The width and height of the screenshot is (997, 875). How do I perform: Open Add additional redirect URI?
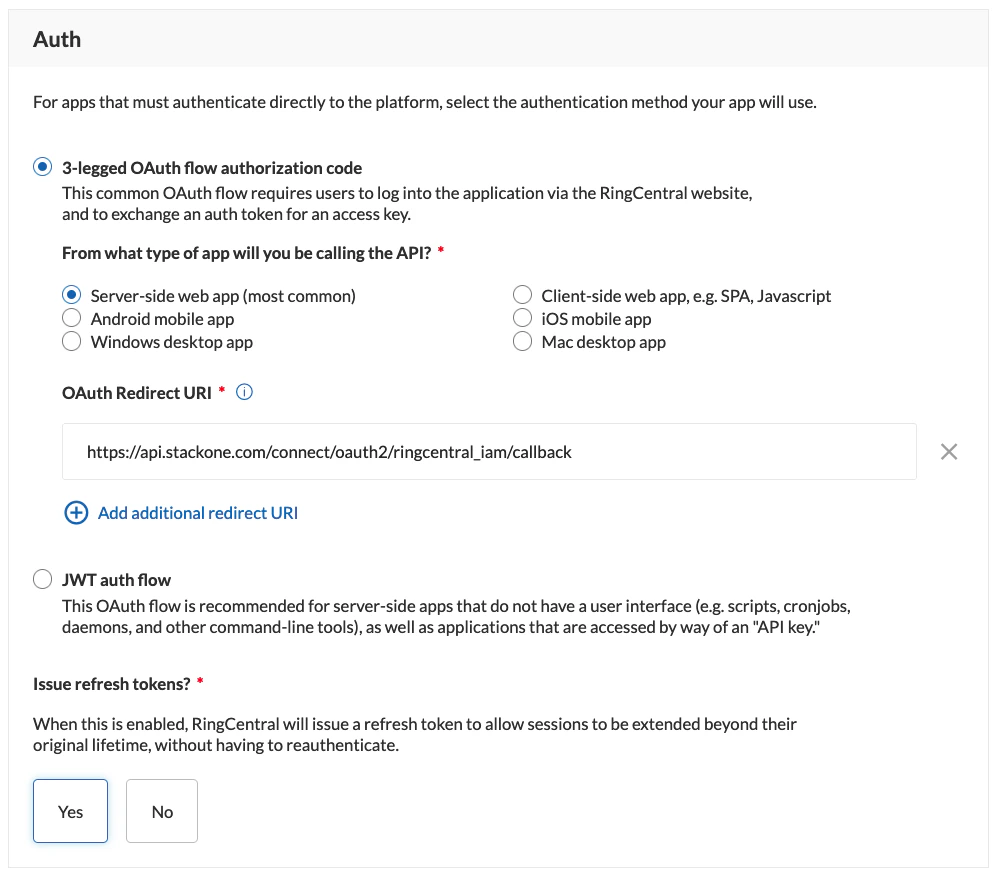coord(197,512)
